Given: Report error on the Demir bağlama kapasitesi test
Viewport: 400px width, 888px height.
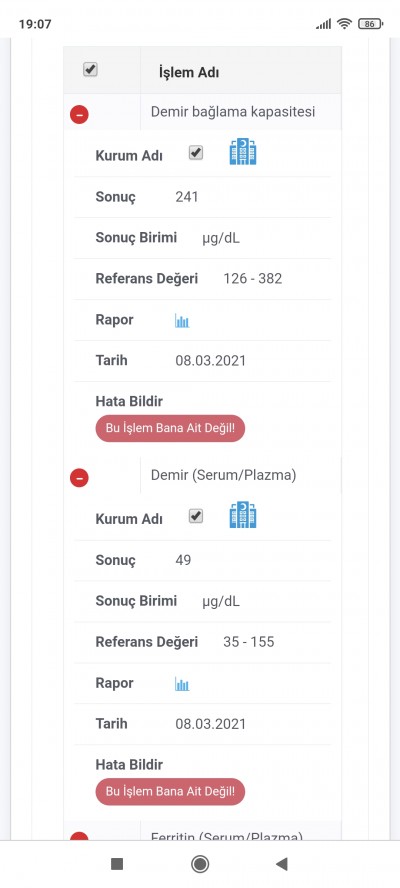Looking at the screenshot, I should pyautogui.click(x=170, y=428).
